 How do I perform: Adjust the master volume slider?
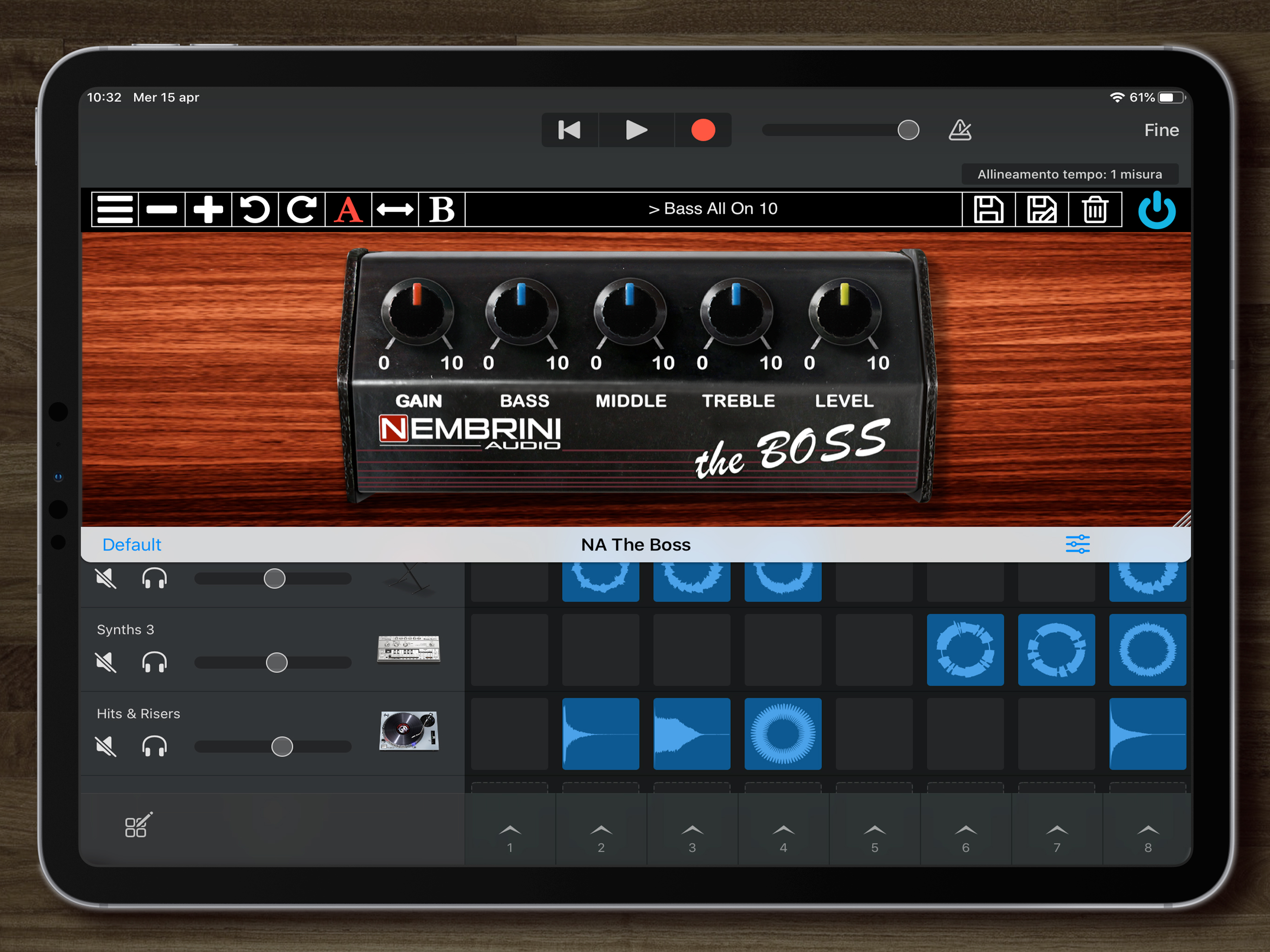coord(840,130)
